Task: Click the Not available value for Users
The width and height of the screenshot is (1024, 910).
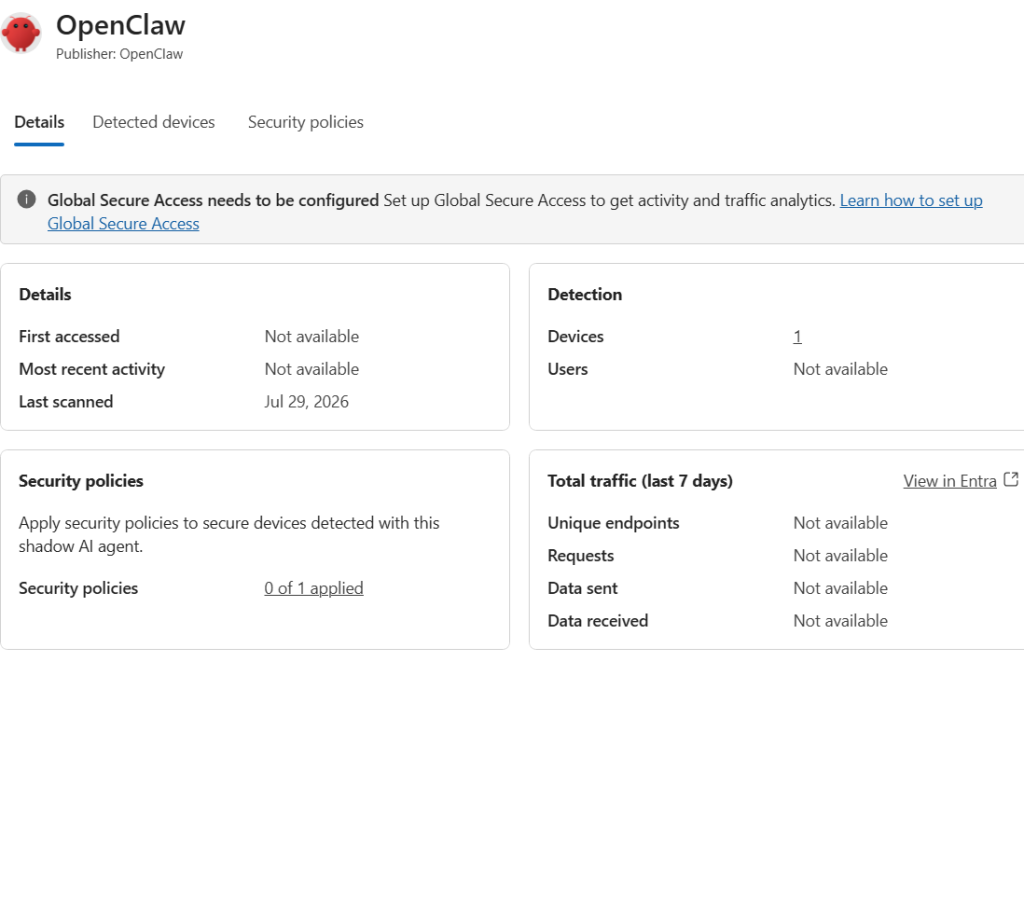Action: point(840,369)
